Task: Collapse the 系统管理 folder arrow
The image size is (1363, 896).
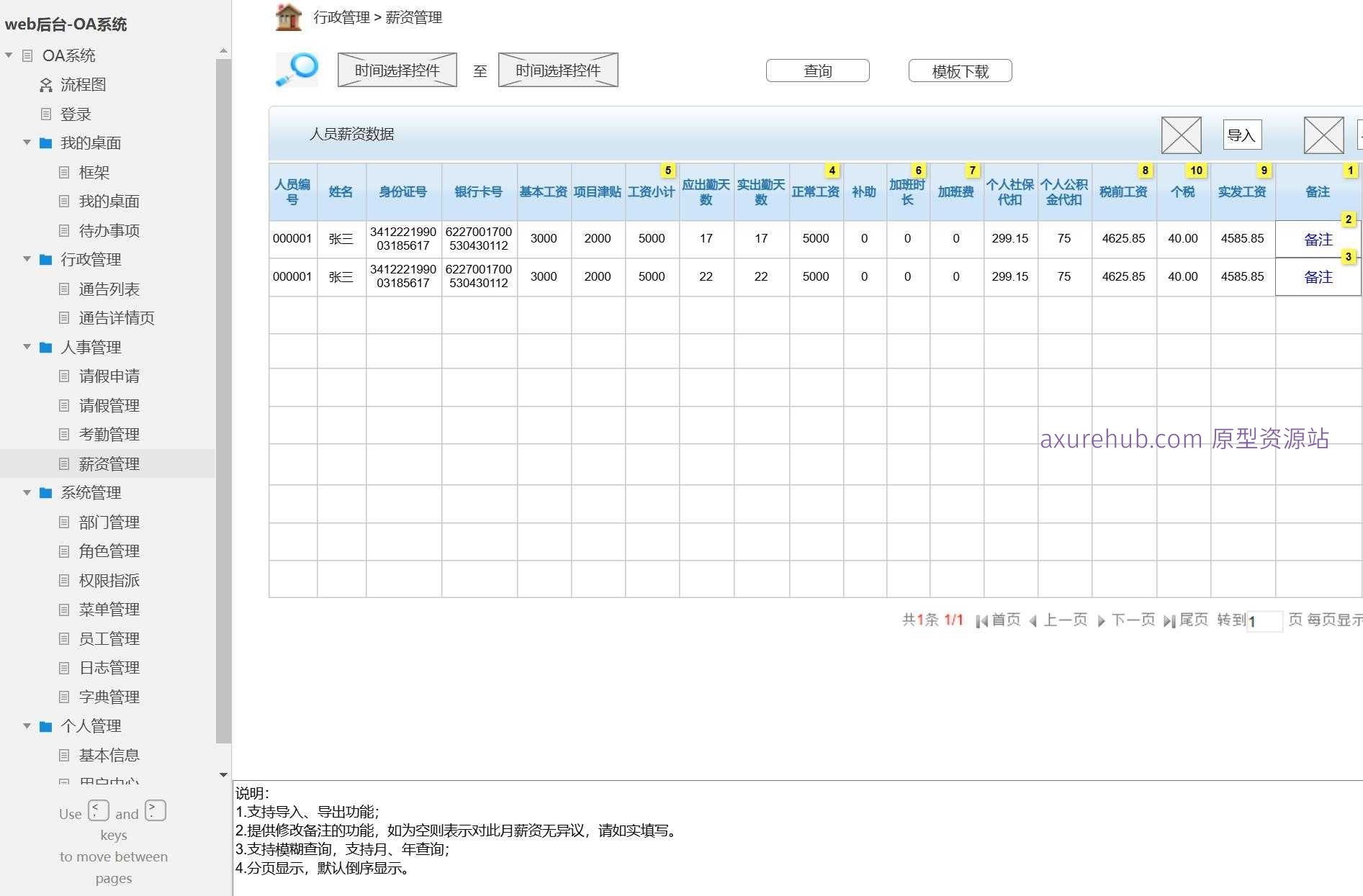Action: pyautogui.click(x=27, y=493)
